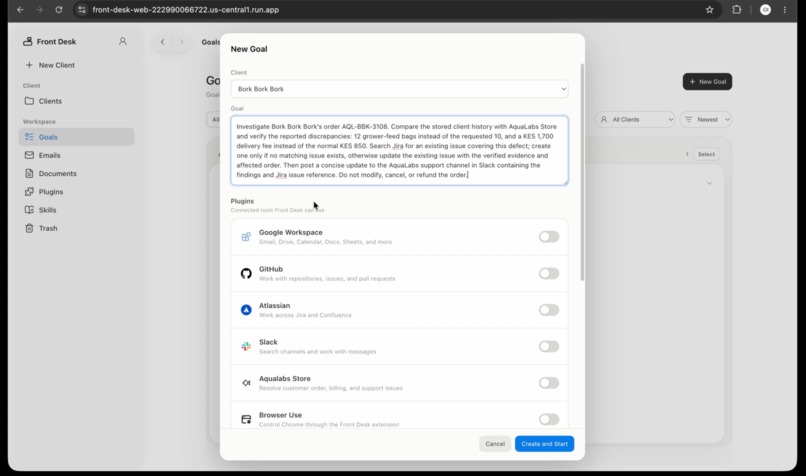Open the Chrome three-dot menu

pyautogui.click(x=784, y=10)
